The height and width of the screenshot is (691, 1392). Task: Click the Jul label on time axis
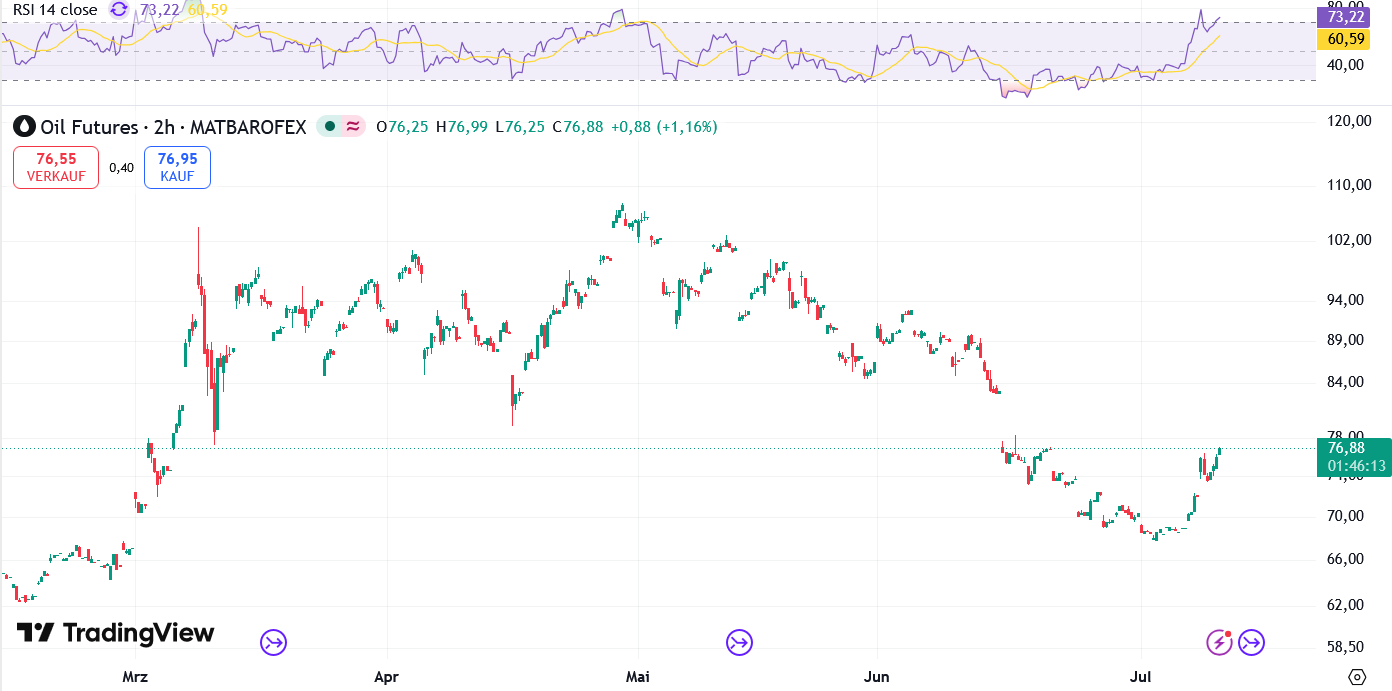tap(1141, 677)
